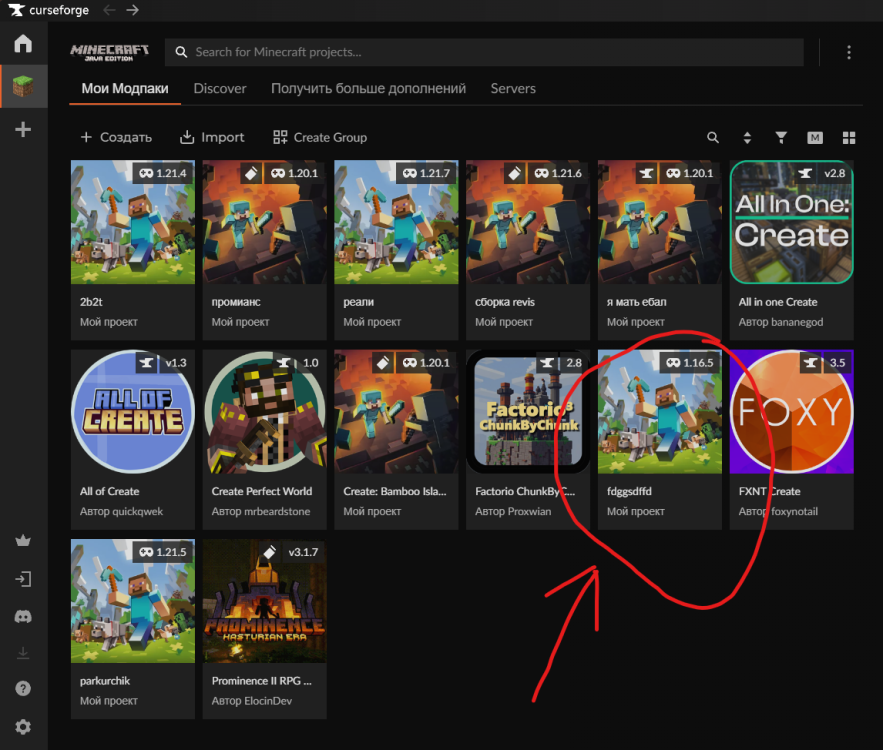The height and width of the screenshot is (750, 883).
Task: Click the Автор bananegod author text
Action: [781, 322]
